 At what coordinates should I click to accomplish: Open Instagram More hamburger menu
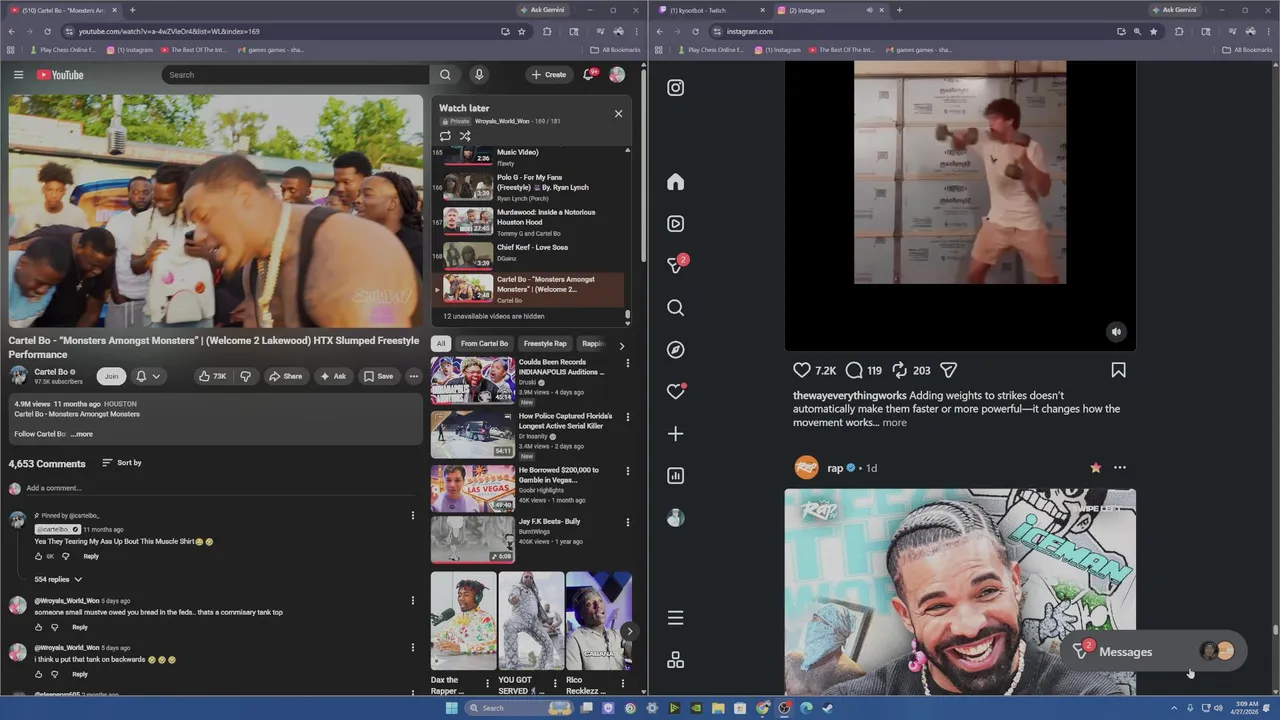[x=676, y=618]
